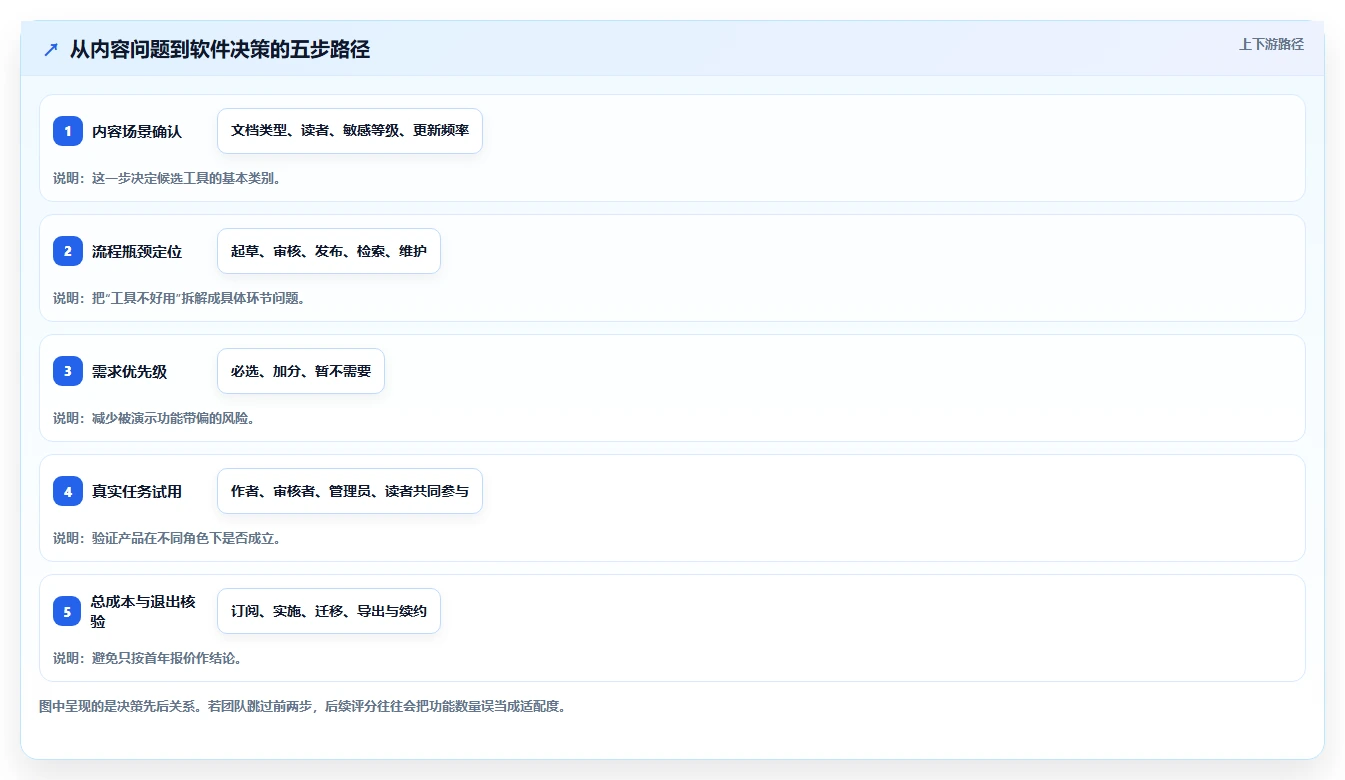Select the step title 需求优先级

(130, 371)
